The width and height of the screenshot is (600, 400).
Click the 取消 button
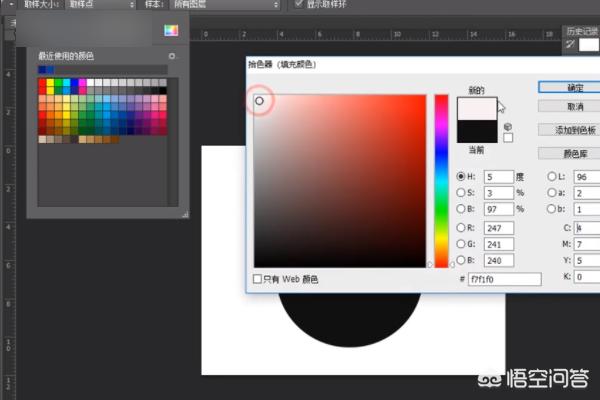pyautogui.click(x=571, y=106)
